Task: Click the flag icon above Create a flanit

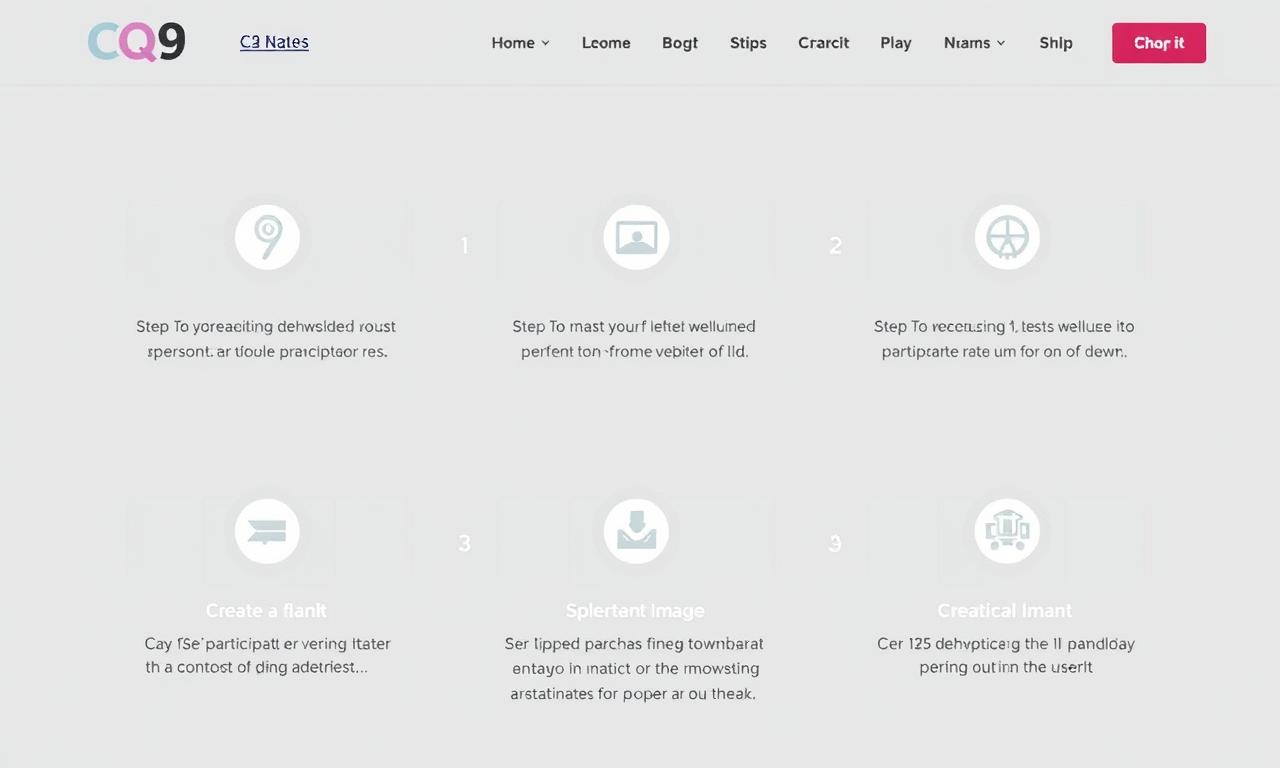Action: click(x=267, y=531)
